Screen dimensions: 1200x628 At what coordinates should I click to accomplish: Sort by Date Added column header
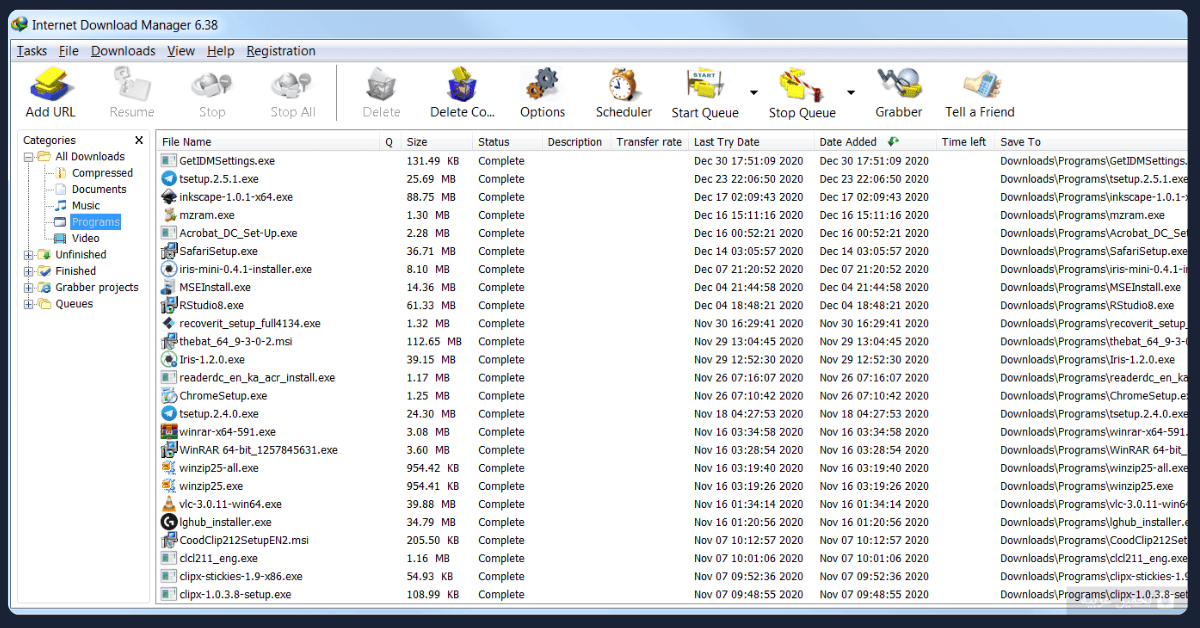875,142
